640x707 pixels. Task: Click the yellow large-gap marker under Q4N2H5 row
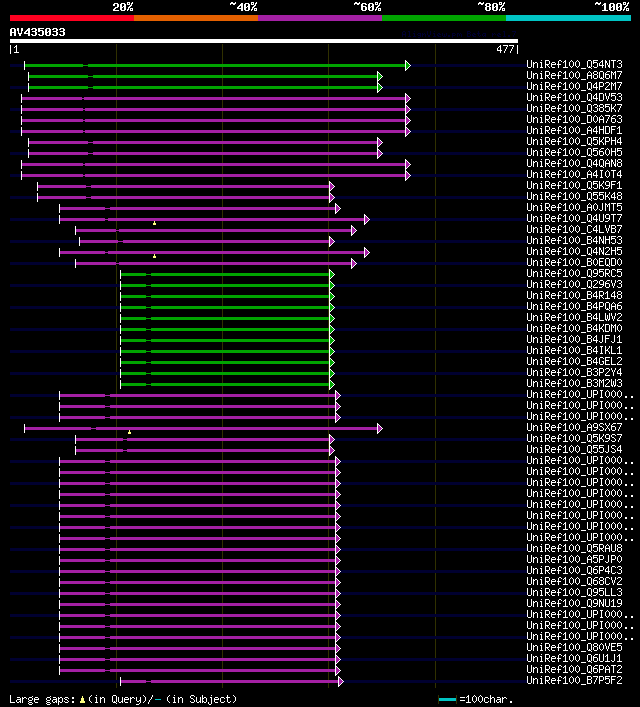[154, 256]
